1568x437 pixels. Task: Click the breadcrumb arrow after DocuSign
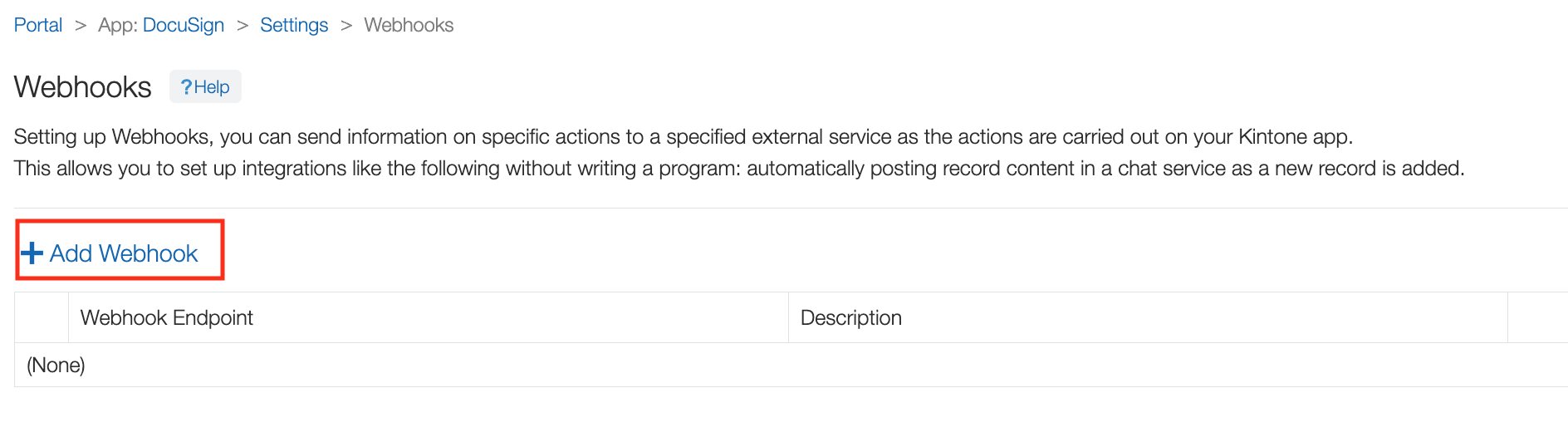click(243, 26)
